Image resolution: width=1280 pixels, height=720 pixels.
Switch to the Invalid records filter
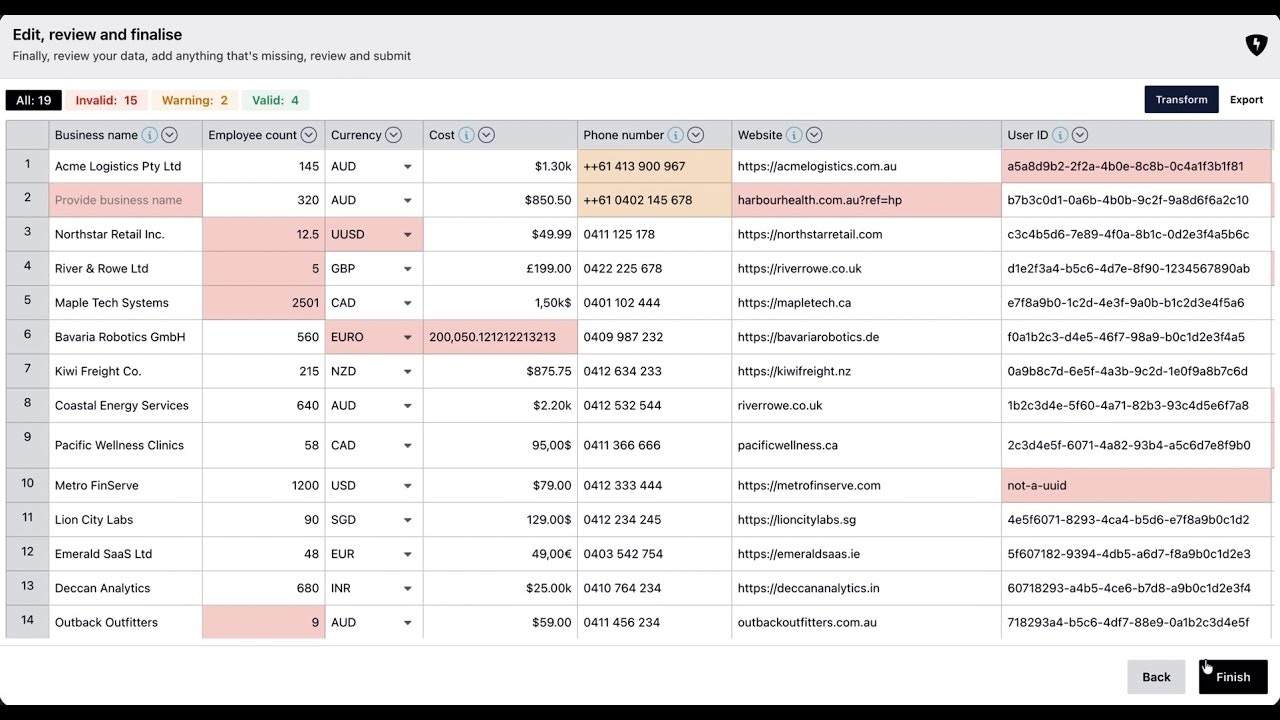coord(105,100)
